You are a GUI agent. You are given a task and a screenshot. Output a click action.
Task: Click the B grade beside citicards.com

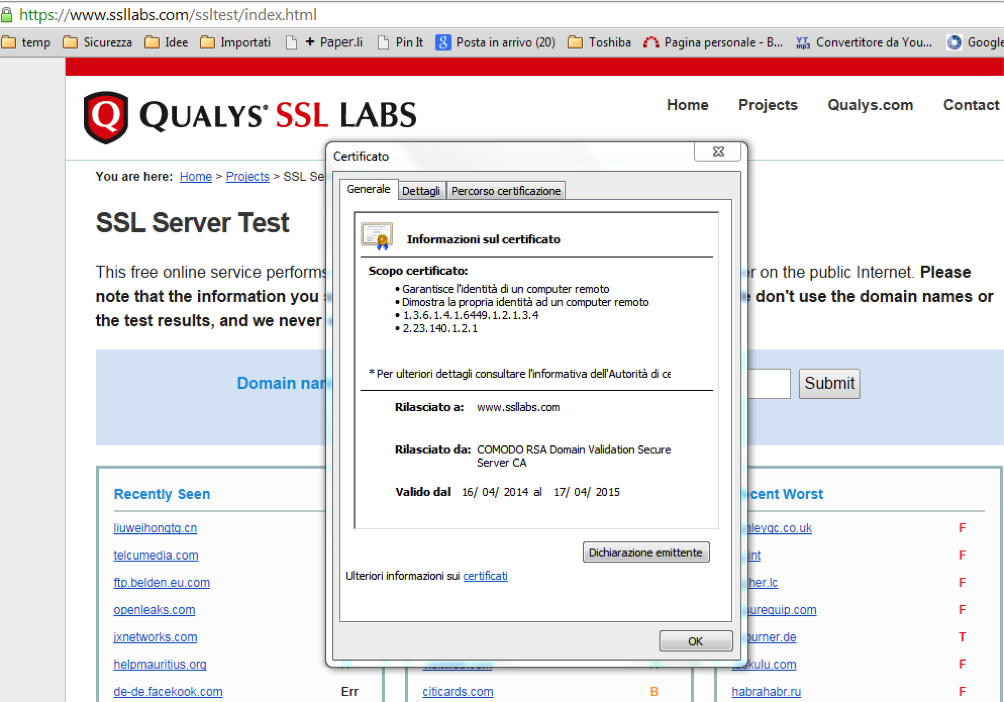tap(654, 692)
